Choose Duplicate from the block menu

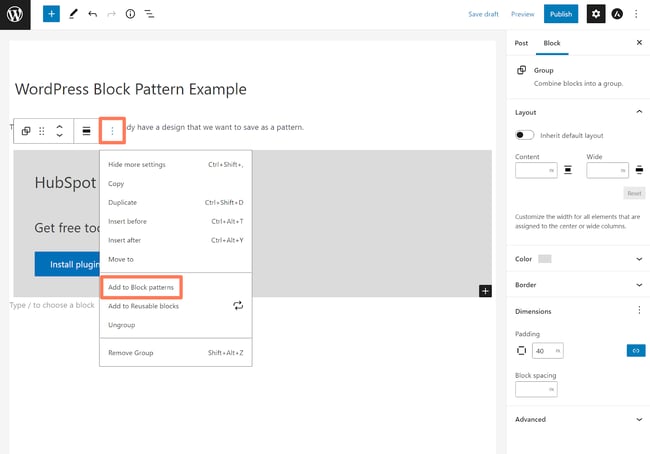(123, 202)
